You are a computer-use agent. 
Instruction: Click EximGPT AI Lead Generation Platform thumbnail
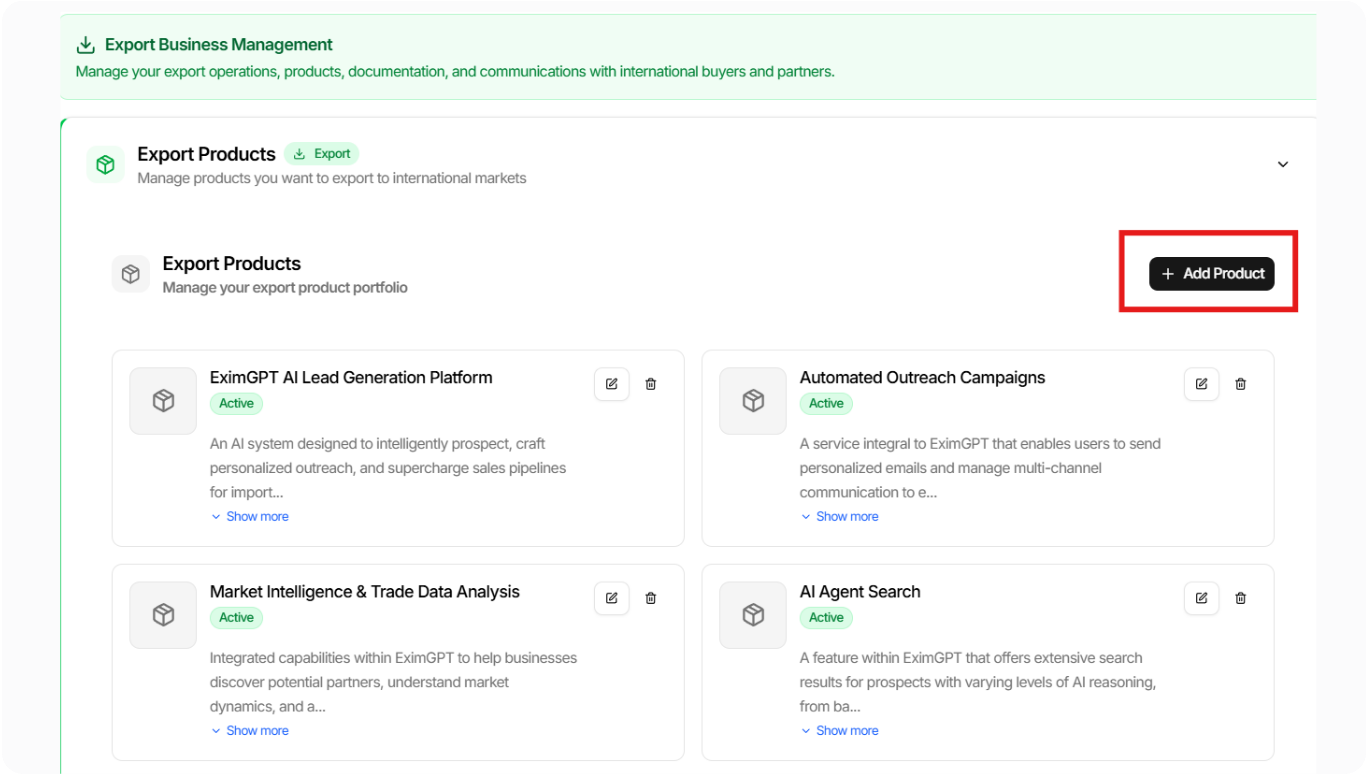click(163, 401)
